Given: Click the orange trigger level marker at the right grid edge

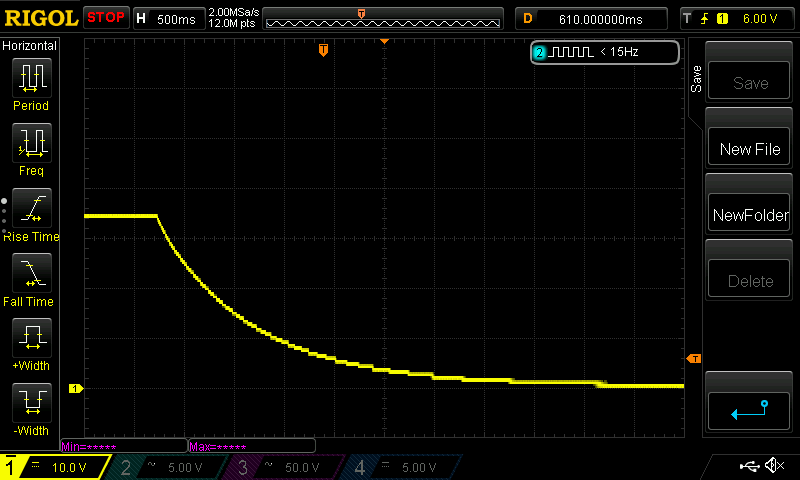Looking at the screenshot, I should [x=694, y=359].
